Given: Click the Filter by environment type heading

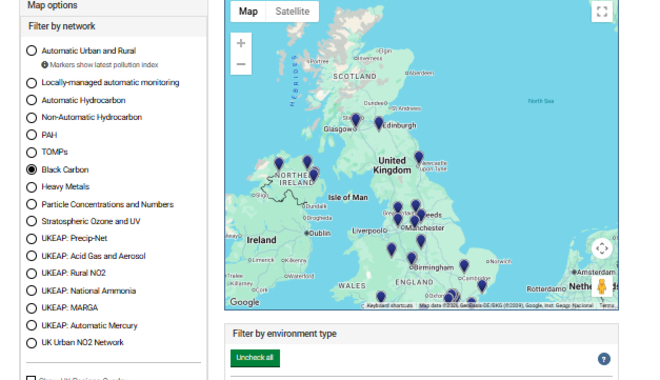Looking at the screenshot, I should click(285, 334).
